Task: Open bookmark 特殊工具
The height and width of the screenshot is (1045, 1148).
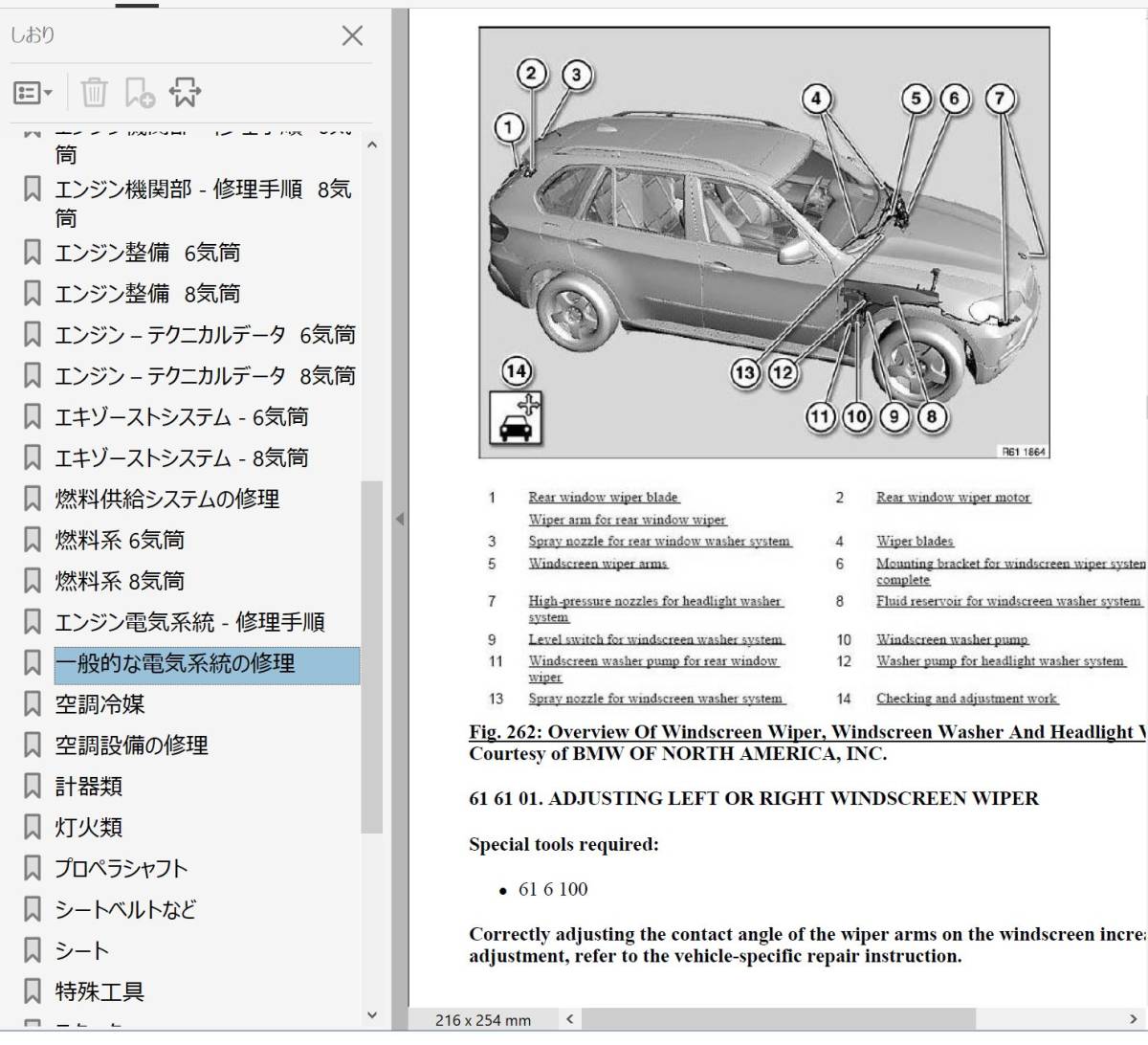Action: pos(99,992)
